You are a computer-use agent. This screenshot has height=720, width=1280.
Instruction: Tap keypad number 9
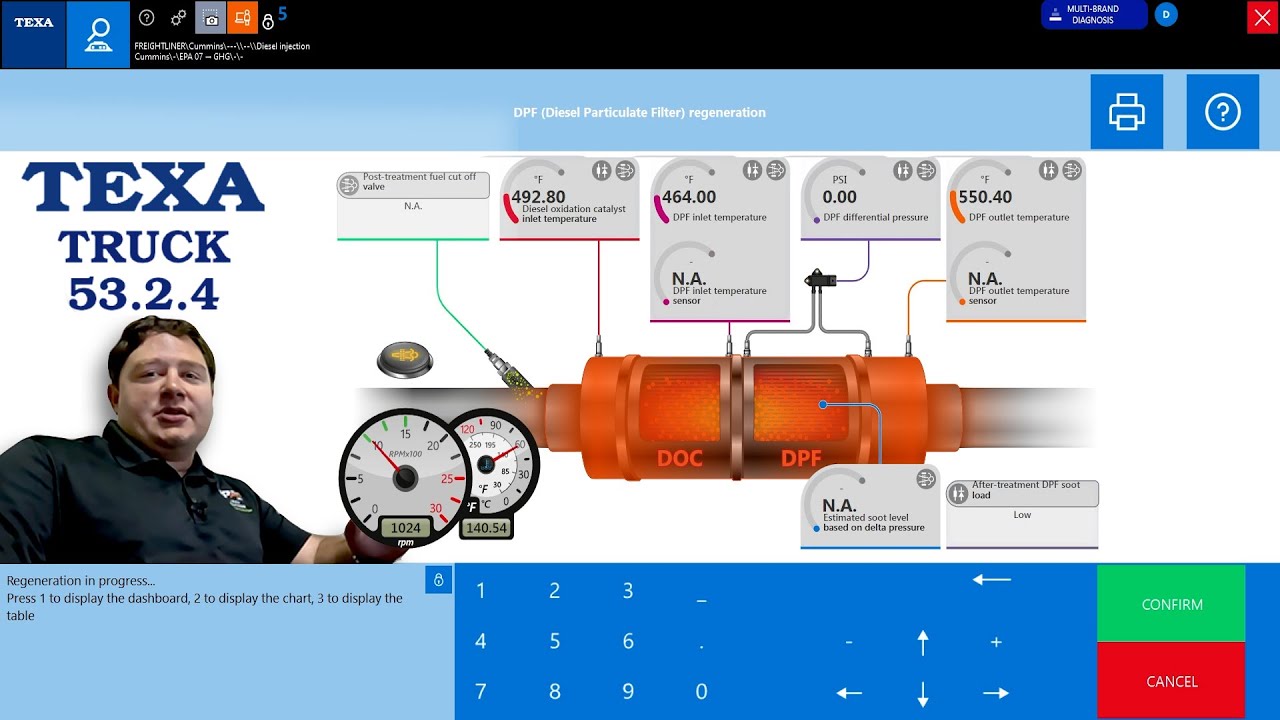pos(628,691)
